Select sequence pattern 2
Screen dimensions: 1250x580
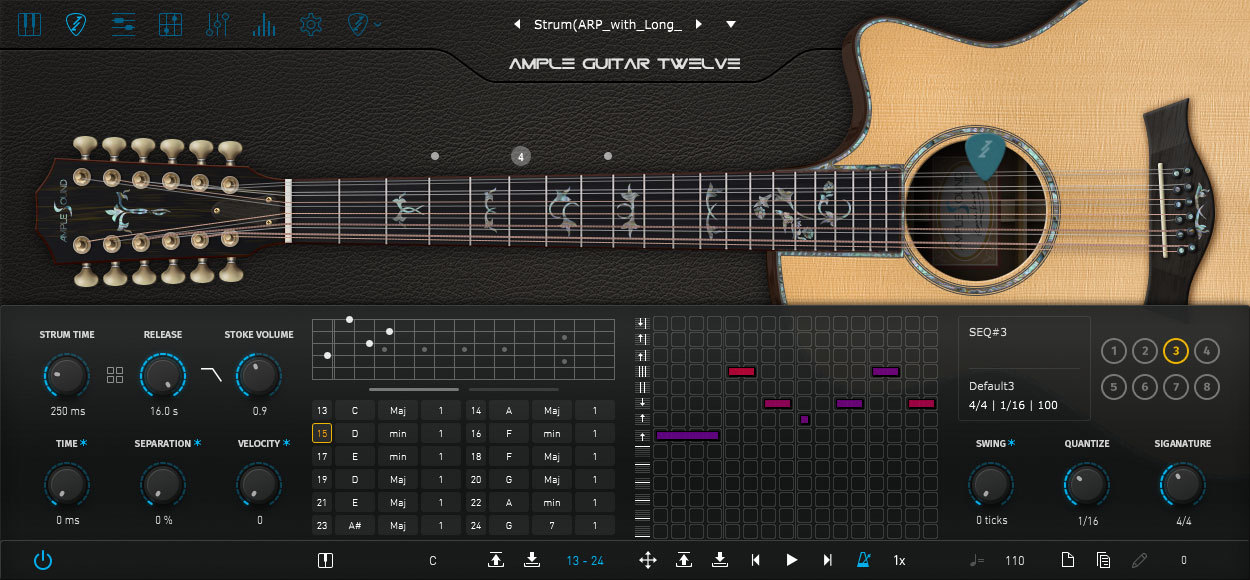coord(1144,351)
